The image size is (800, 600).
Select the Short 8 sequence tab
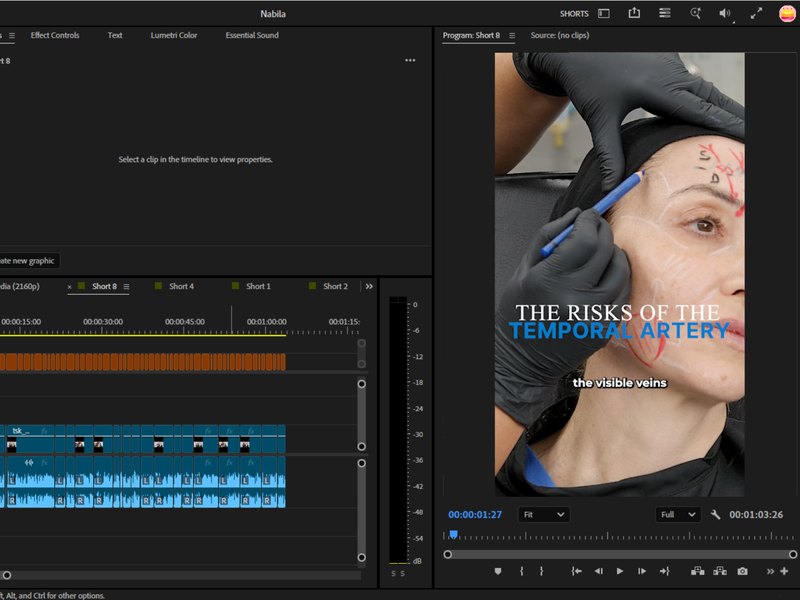[104, 286]
